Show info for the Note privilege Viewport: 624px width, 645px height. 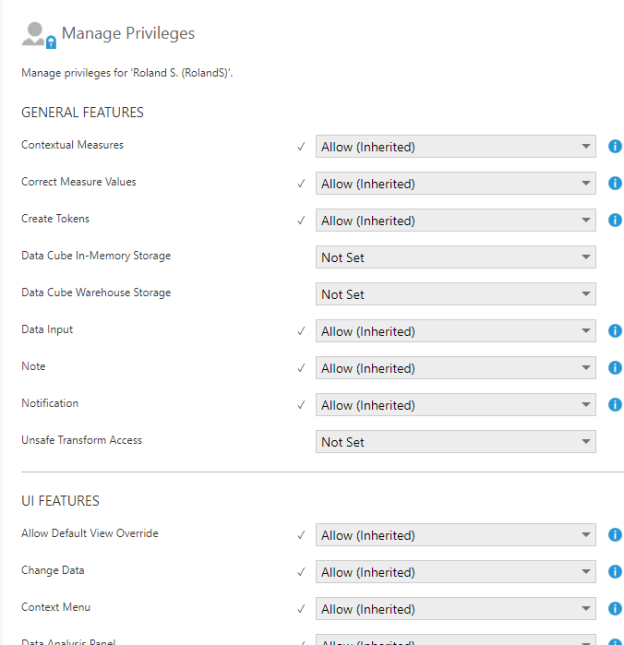[x=615, y=368]
